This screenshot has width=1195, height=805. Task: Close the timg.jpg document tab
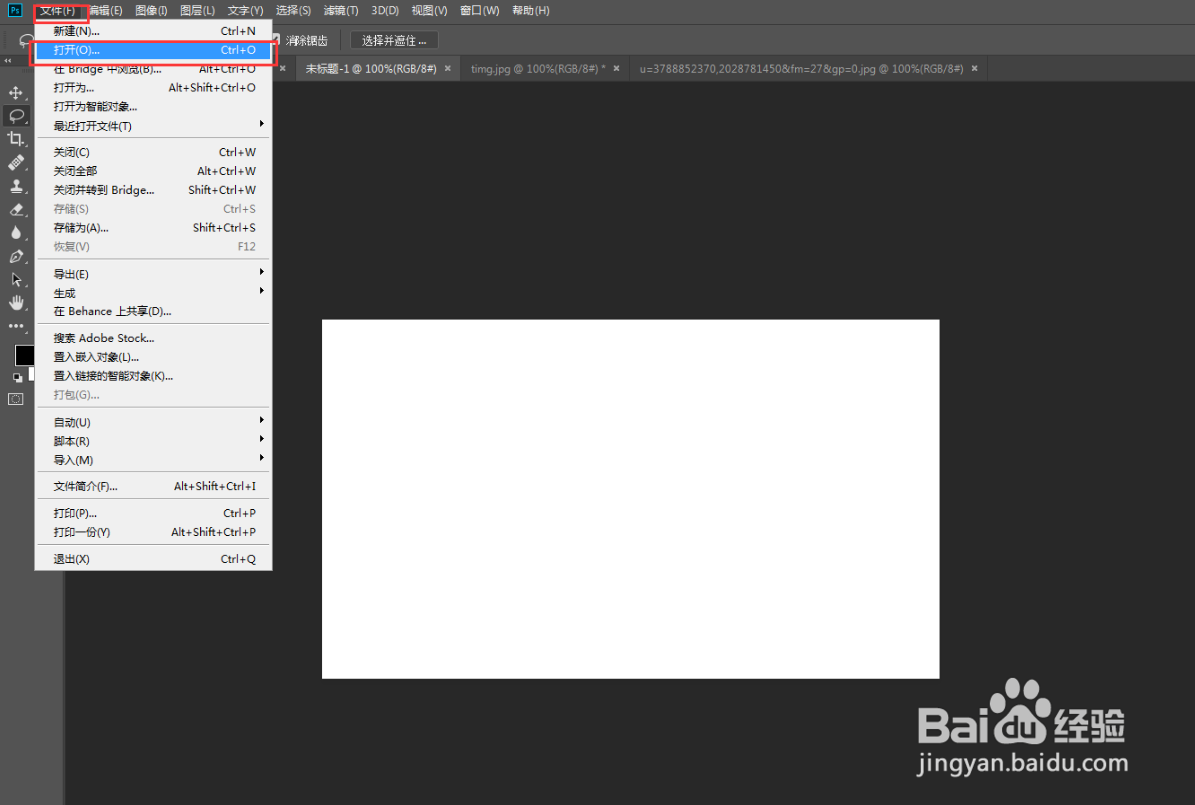coord(617,69)
